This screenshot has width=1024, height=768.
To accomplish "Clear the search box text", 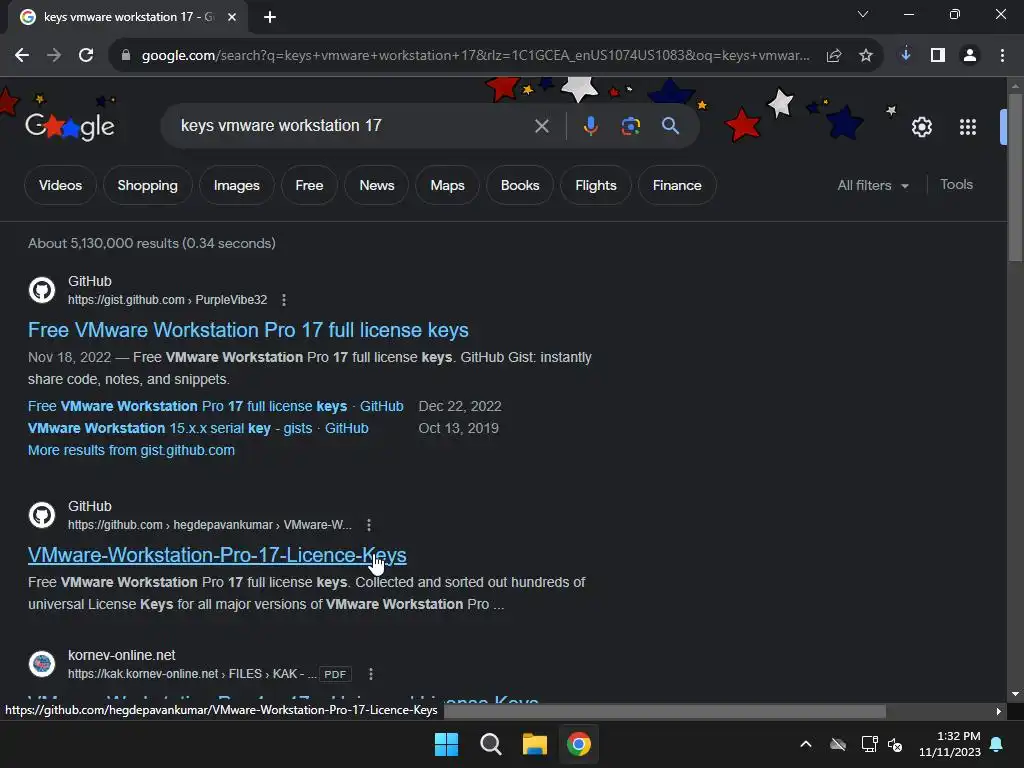I will [541, 126].
